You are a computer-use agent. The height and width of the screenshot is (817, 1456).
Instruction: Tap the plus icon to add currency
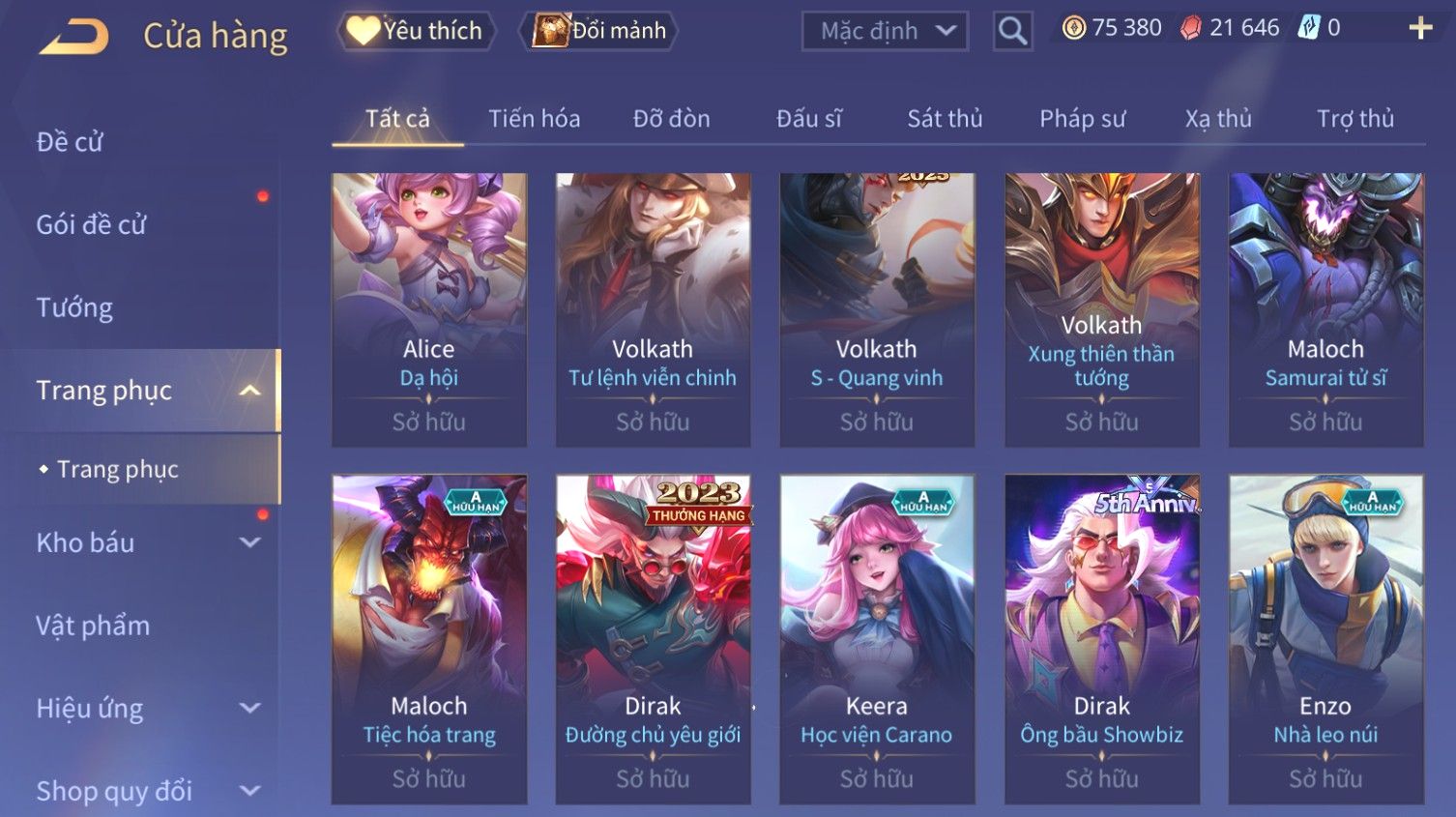point(1420,28)
